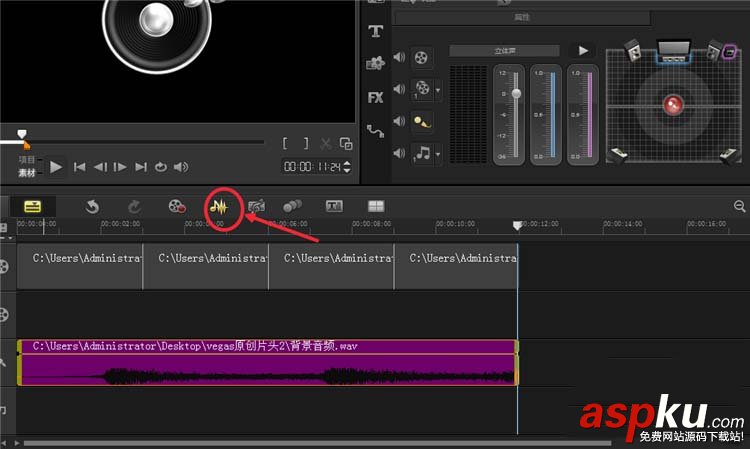The height and width of the screenshot is (449, 750).
Task: Click the rear-left speaker in surround panel
Action: [618, 154]
